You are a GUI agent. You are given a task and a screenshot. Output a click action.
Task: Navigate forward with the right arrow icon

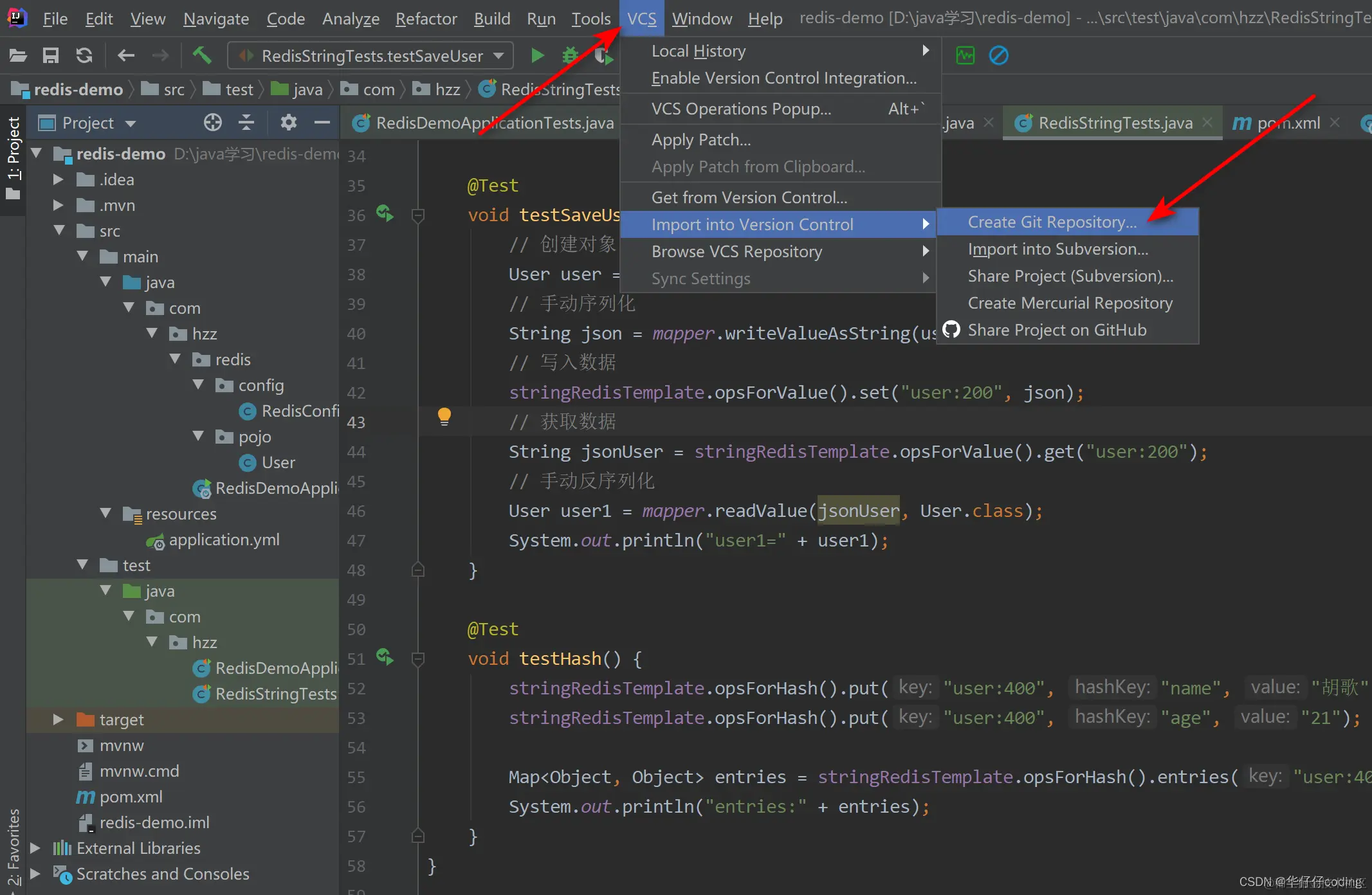point(160,56)
